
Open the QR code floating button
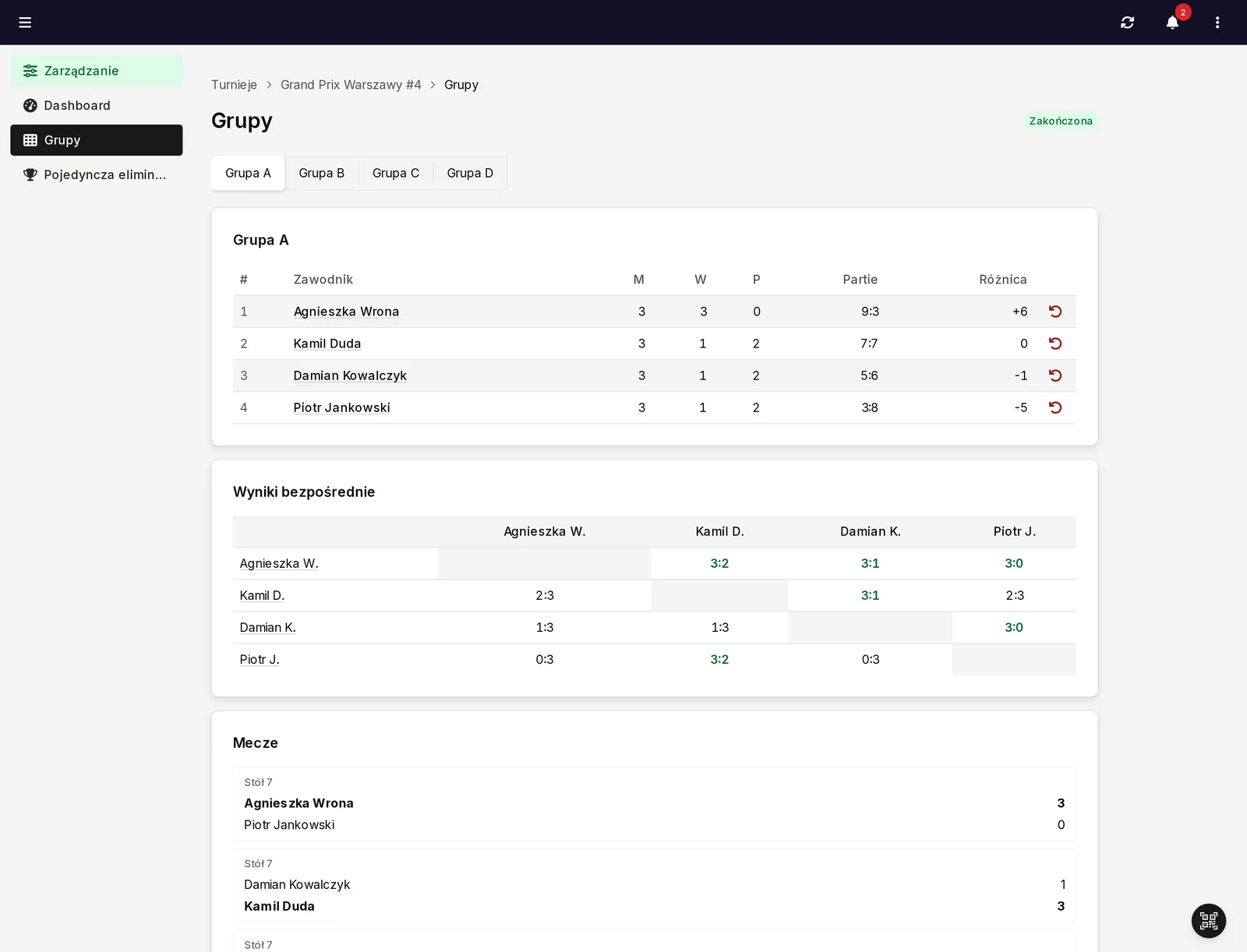pyautogui.click(x=1209, y=921)
